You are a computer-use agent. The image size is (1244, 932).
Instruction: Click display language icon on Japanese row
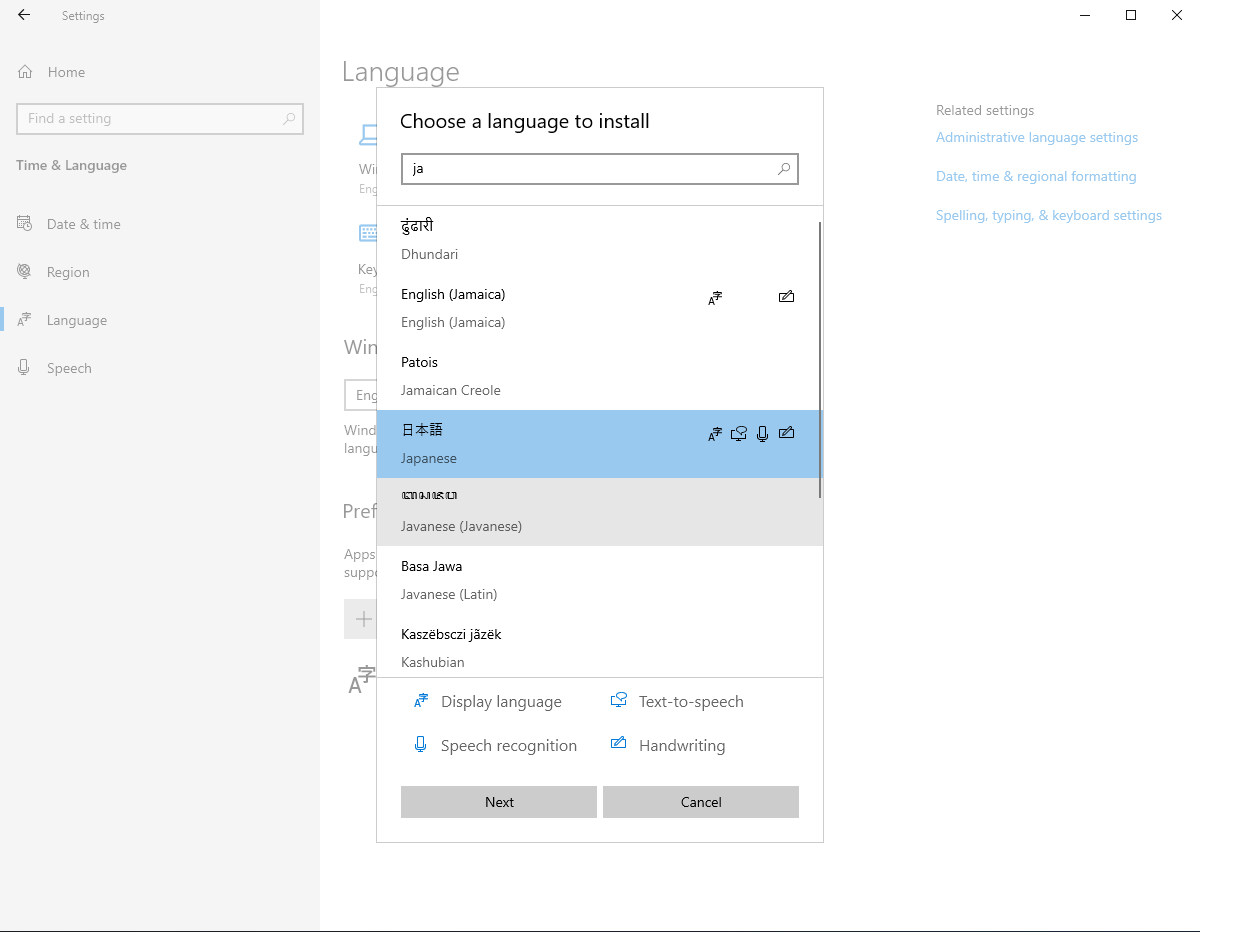click(x=715, y=433)
